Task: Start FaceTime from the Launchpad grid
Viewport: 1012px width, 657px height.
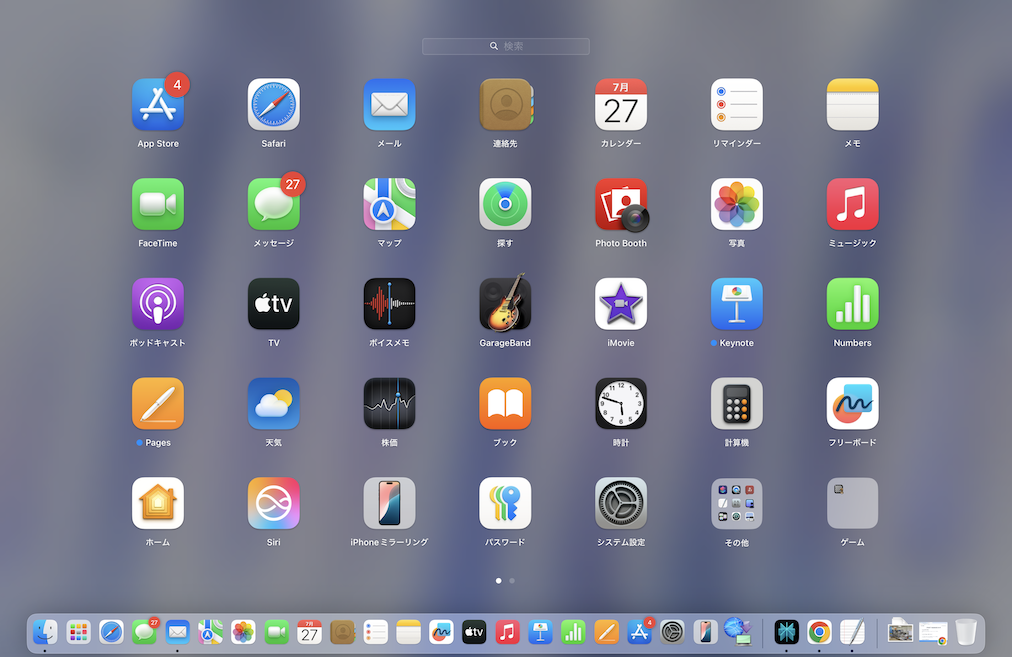Action: pyautogui.click(x=157, y=204)
